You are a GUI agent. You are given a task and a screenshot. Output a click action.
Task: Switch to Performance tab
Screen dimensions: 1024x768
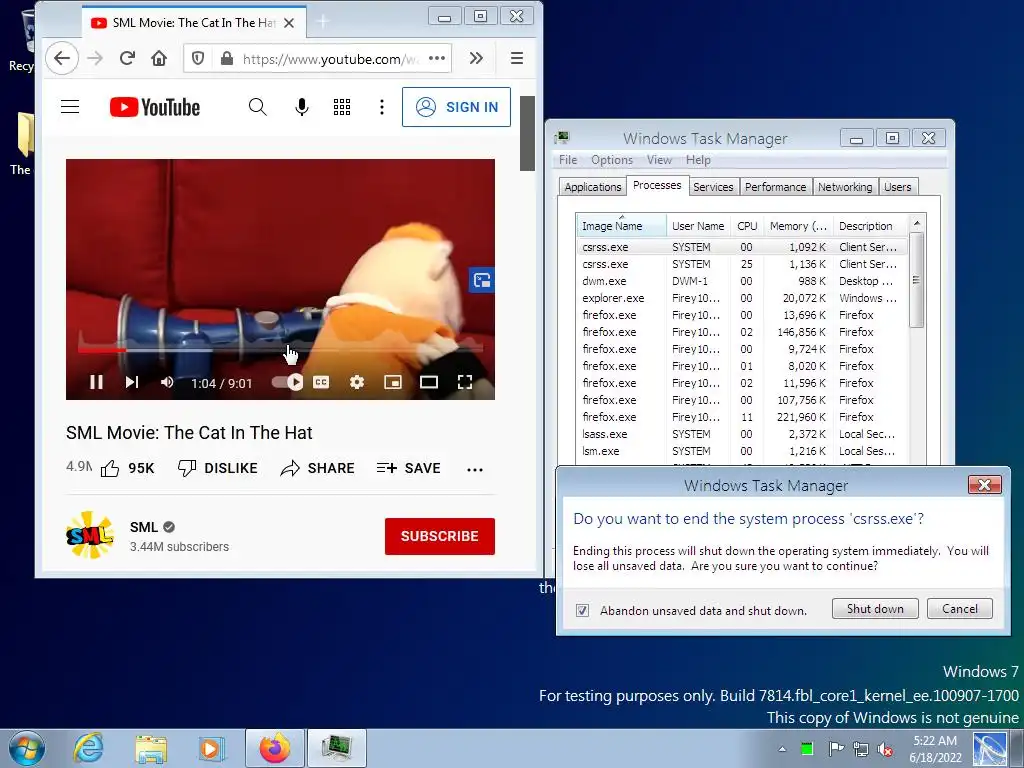(775, 187)
